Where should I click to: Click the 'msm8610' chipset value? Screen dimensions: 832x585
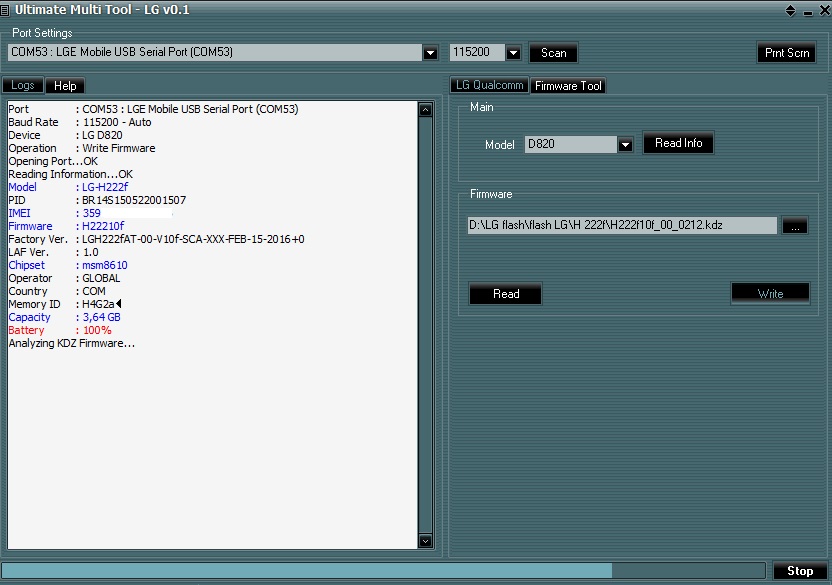[x=105, y=265]
